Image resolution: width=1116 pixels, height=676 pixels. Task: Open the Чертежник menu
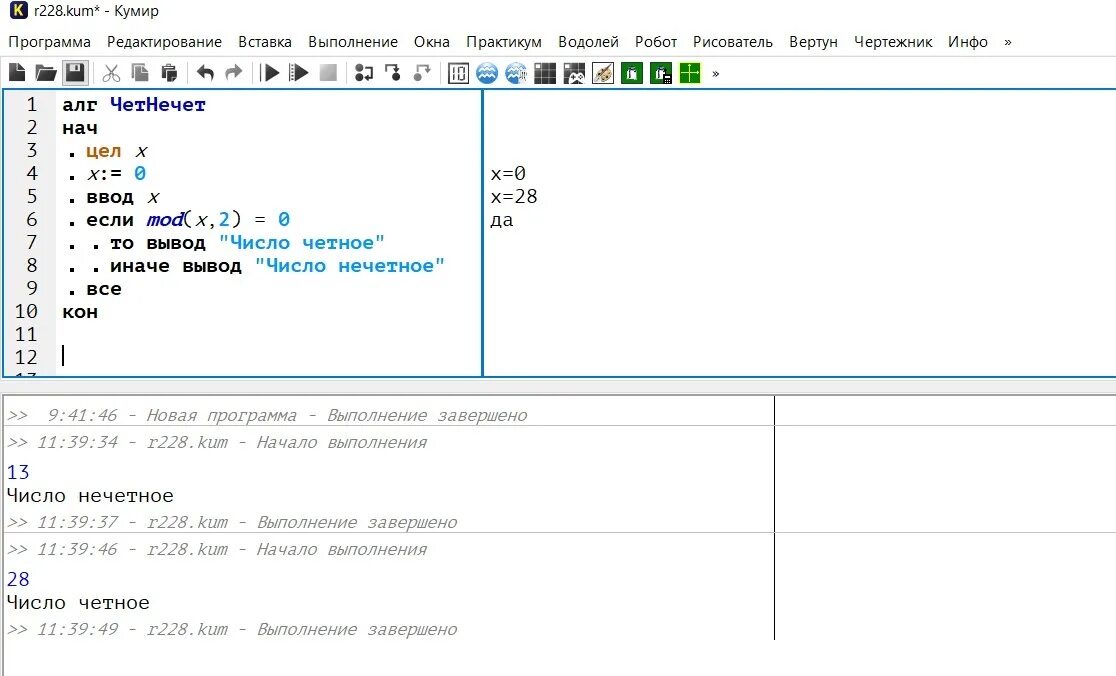click(893, 42)
